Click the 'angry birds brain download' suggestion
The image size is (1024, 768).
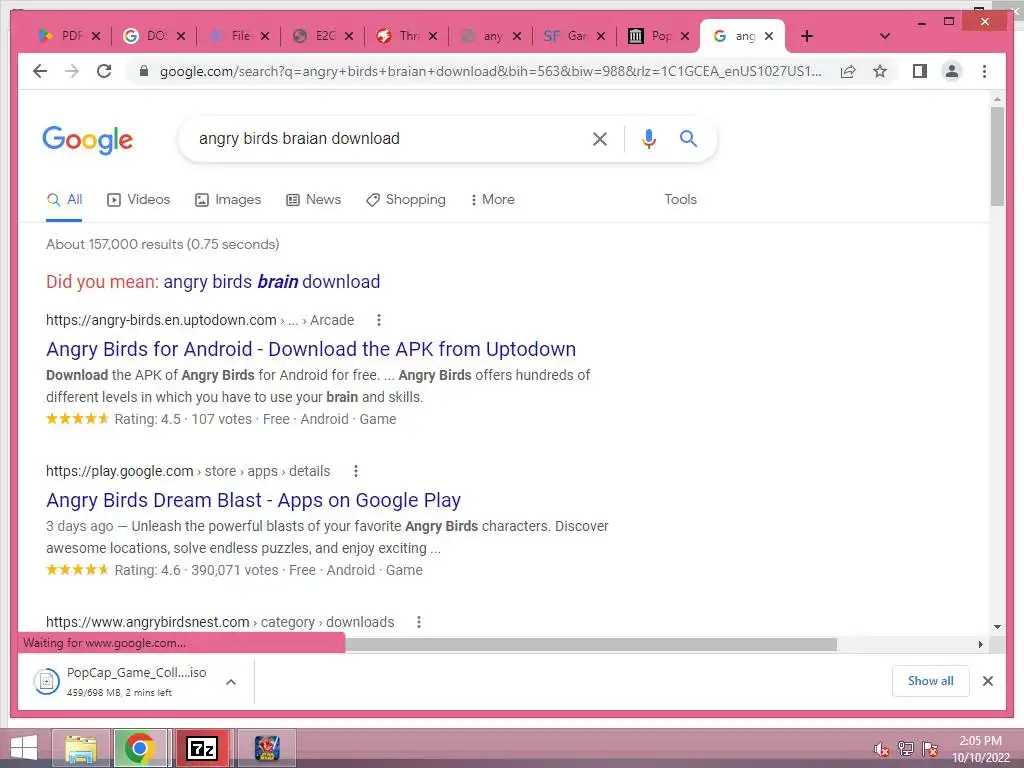point(272,281)
